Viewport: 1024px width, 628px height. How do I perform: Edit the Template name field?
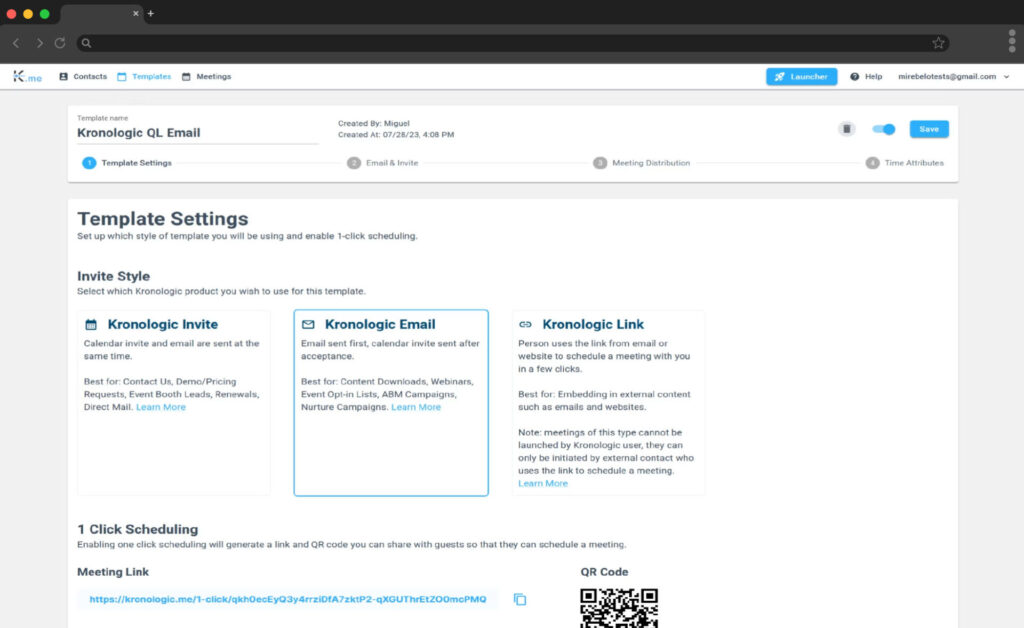click(x=197, y=133)
